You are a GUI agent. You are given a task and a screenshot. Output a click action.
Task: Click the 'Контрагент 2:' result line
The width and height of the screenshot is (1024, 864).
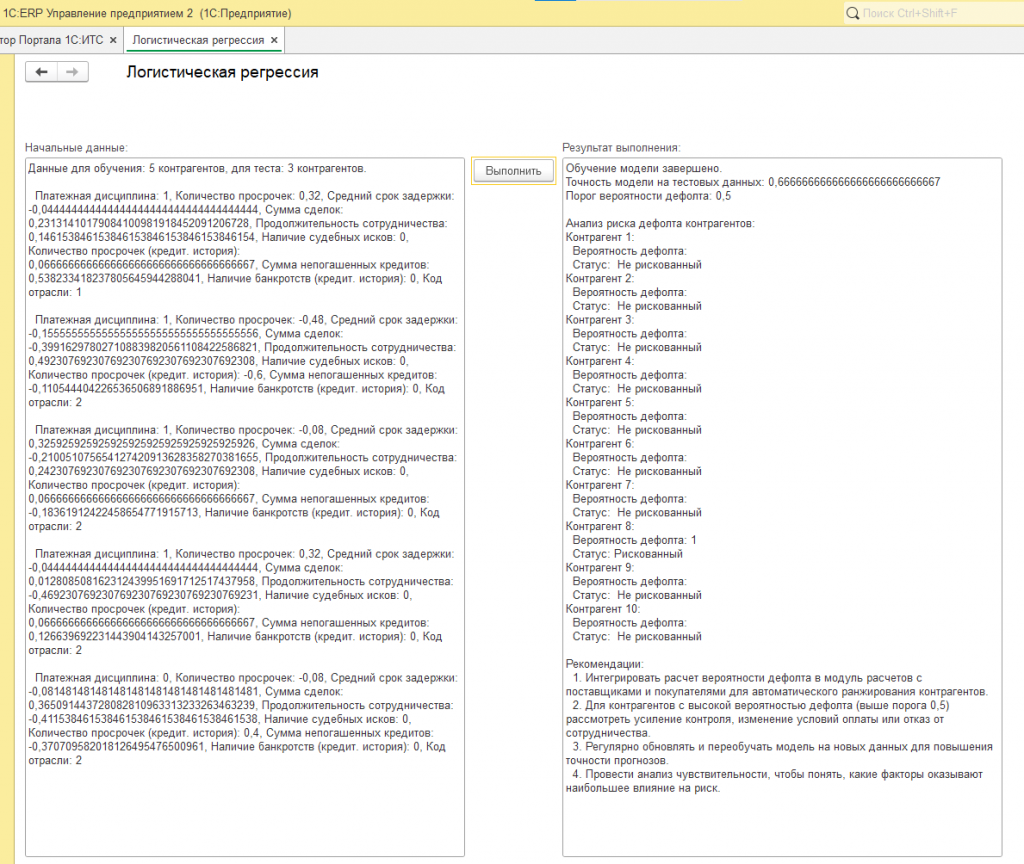[x=600, y=278]
